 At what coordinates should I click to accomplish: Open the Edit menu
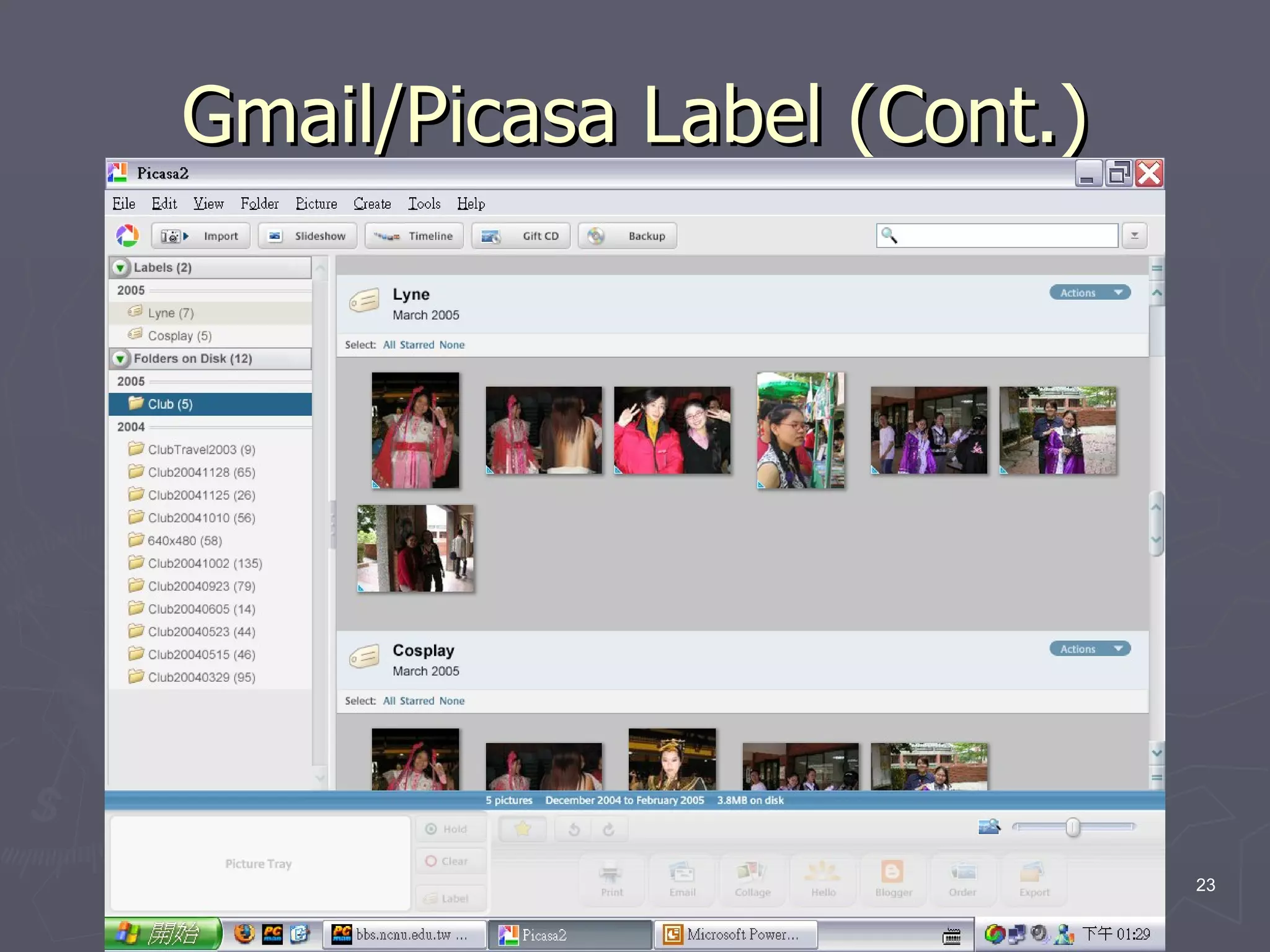(164, 204)
